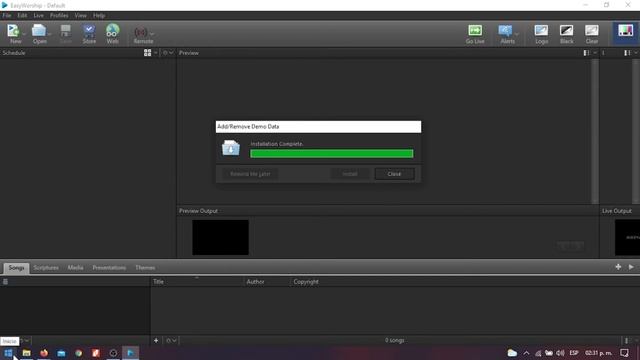The height and width of the screenshot is (360, 640).
Task: Click the demo data download folder icon
Action: 231,148
